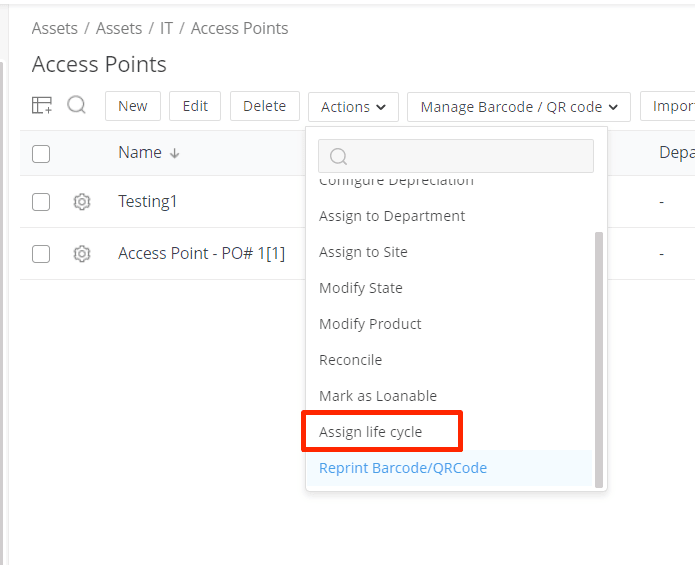Select Assign life cycle menu option
The image size is (695, 565).
[x=370, y=432]
